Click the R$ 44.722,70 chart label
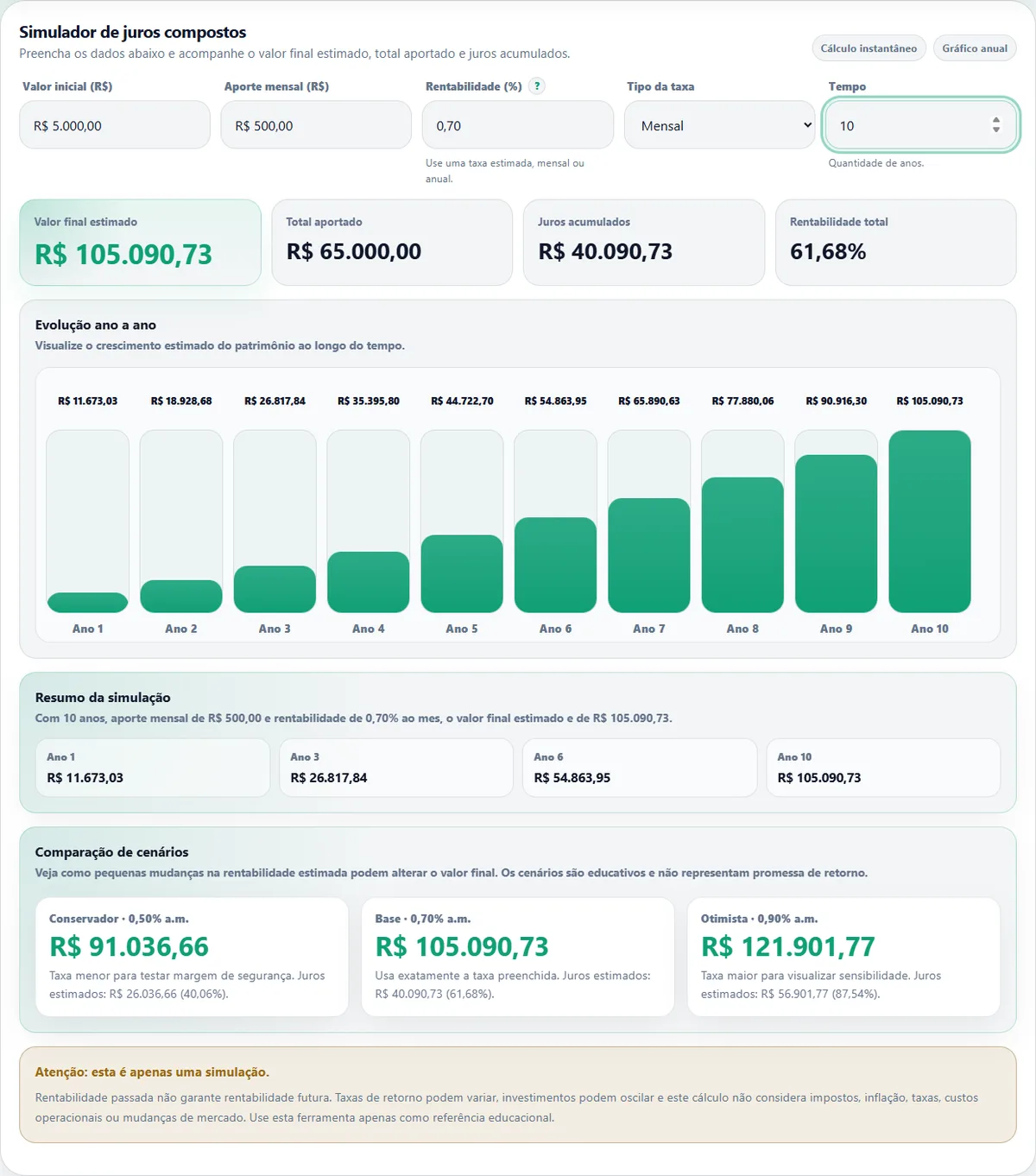The image size is (1036, 1176). click(x=462, y=401)
